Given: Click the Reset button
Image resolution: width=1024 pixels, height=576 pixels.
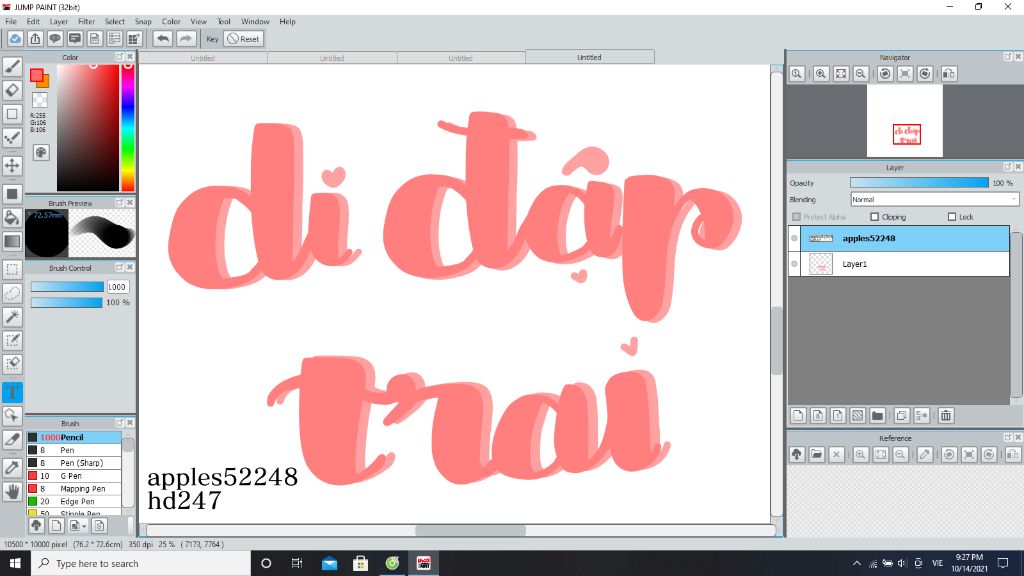Looking at the screenshot, I should coord(244,39).
